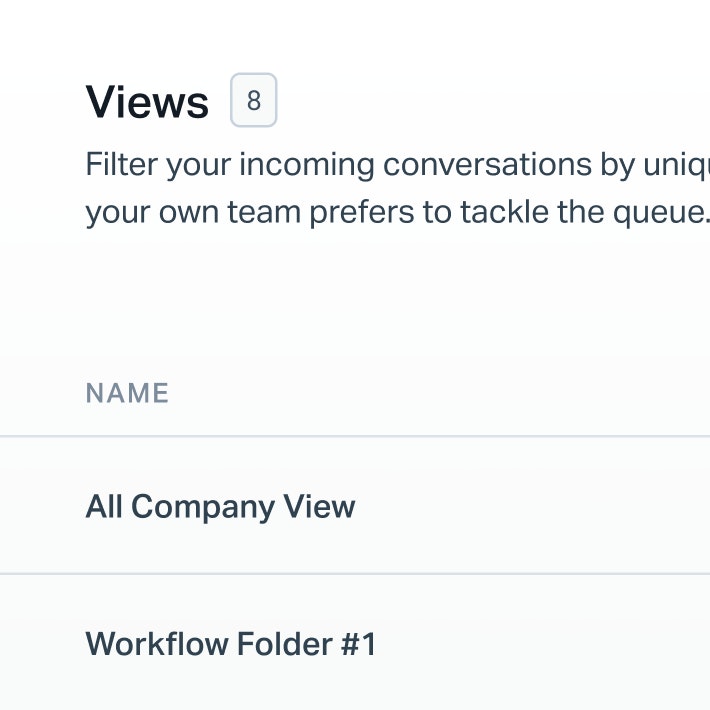Select the All Company View table row
710x710 pixels.
click(500, 506)
